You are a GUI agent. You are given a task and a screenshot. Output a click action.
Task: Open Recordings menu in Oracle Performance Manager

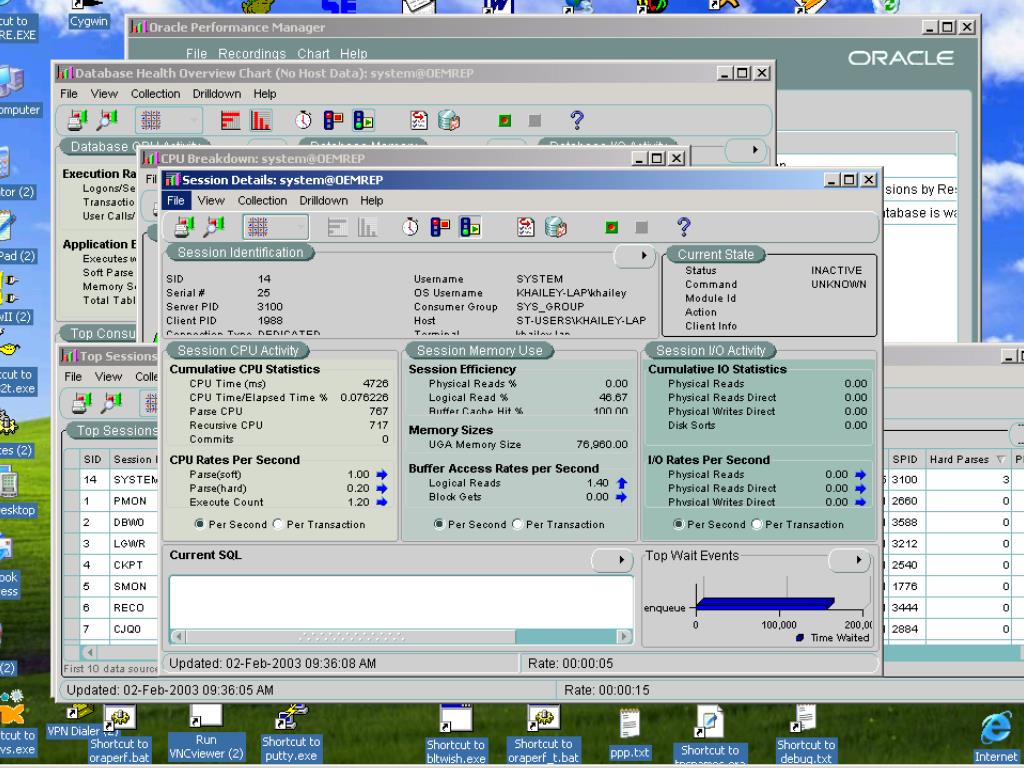tap(251, 54)
